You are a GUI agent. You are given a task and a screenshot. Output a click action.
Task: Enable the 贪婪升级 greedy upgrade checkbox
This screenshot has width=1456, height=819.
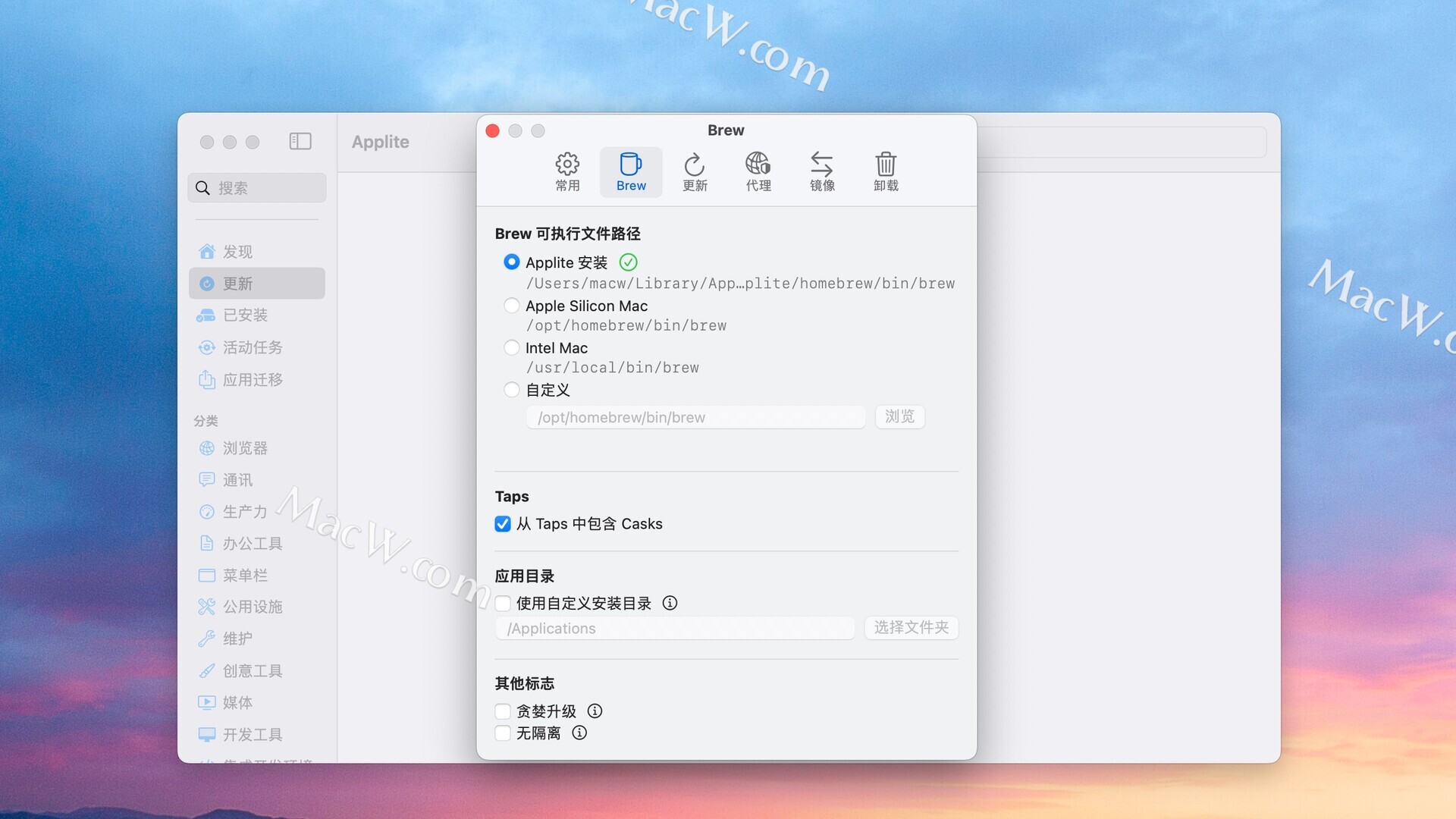(x=503, y=711)
